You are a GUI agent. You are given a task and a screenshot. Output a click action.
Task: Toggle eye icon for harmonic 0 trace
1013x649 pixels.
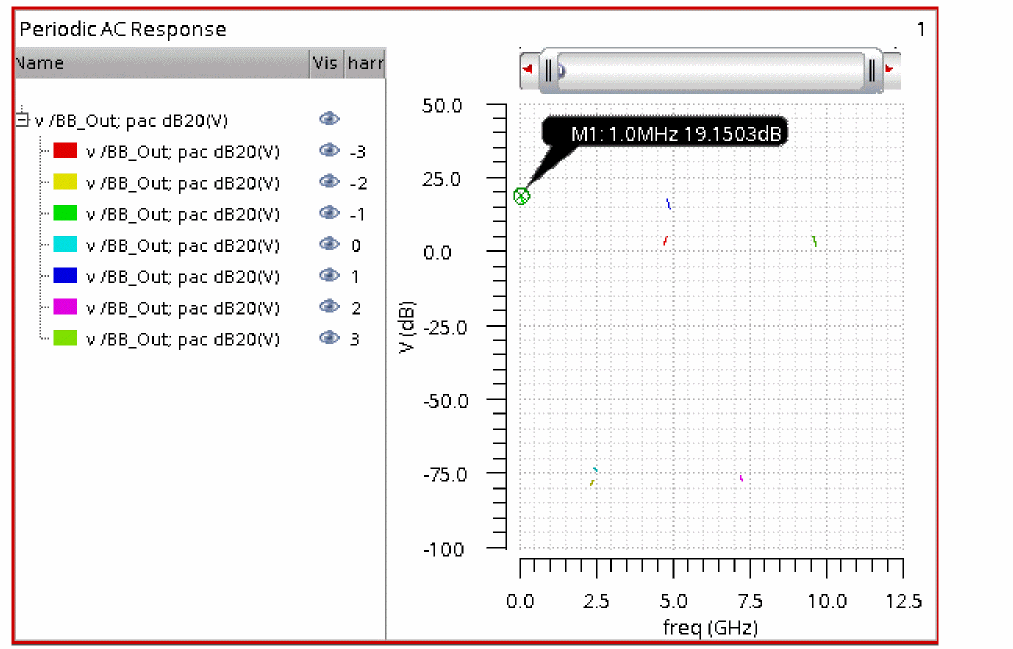[x=328, y=245]
